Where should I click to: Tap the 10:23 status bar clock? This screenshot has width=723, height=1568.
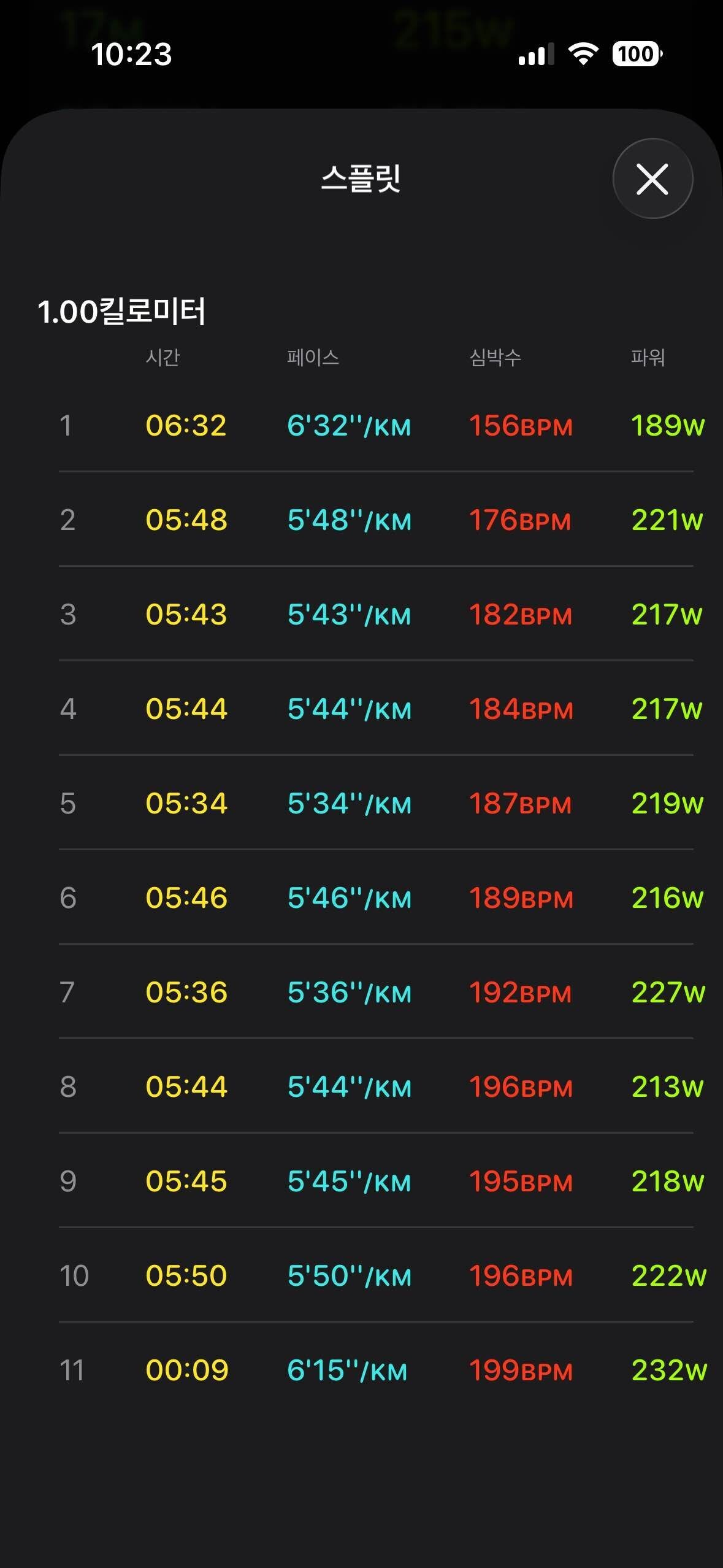(131, 54)
